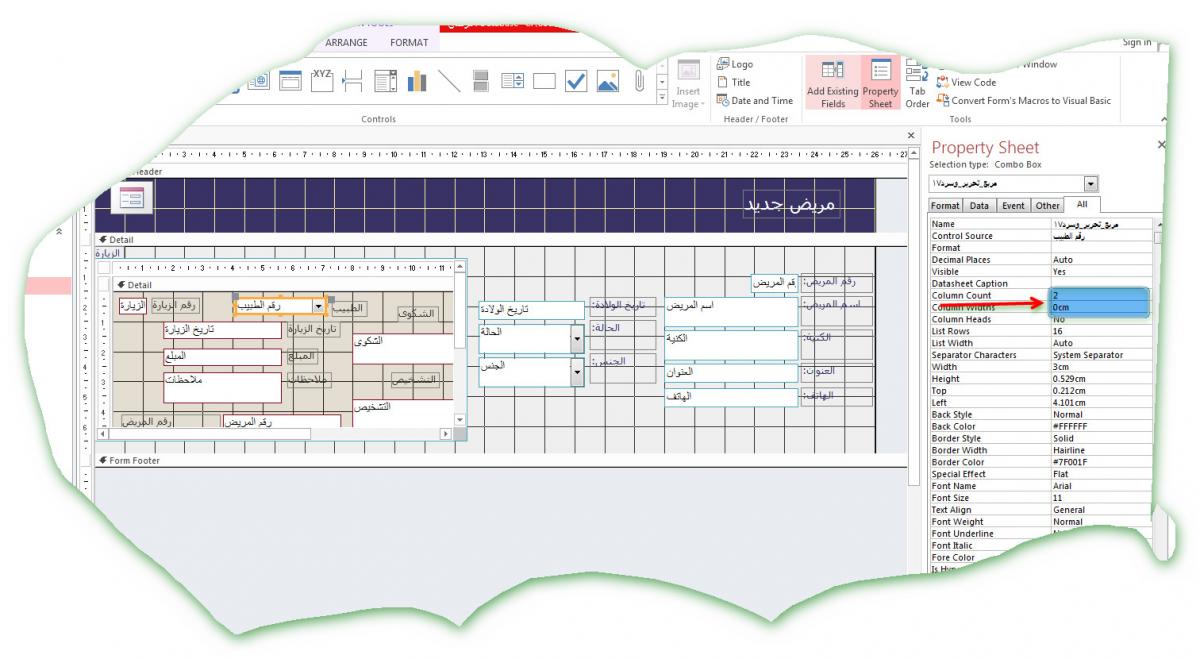This screenshot has height=659, width=1200.
Task: Open the Insert Image menu
Action: [x=686, y=84]
